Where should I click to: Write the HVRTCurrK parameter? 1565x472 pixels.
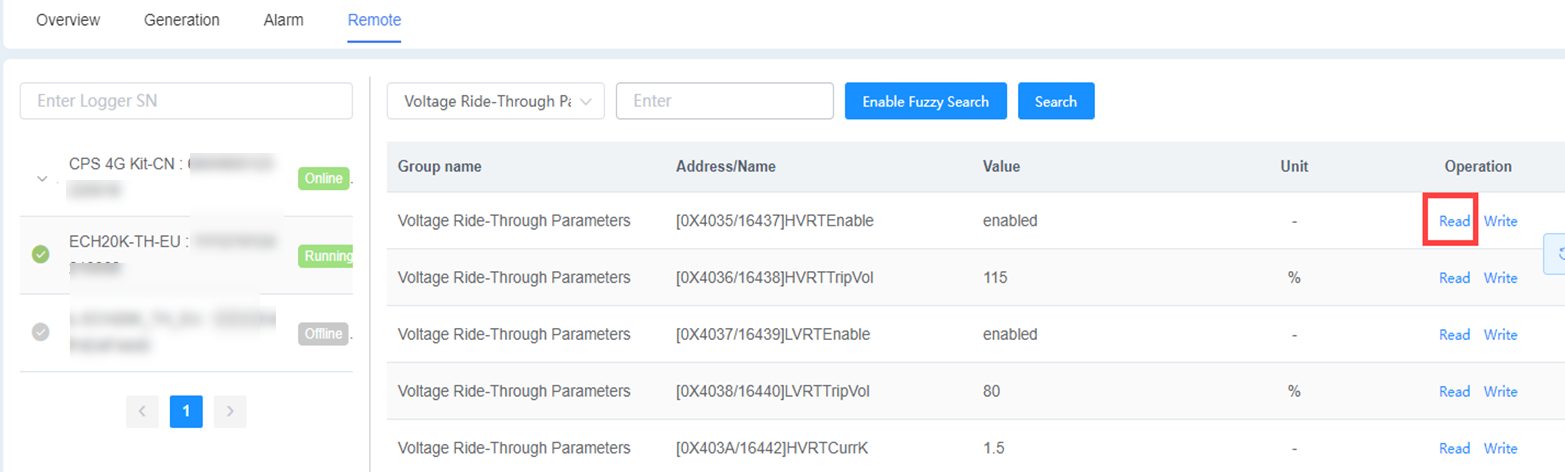pyautogui.click(x=1500, y=448)
